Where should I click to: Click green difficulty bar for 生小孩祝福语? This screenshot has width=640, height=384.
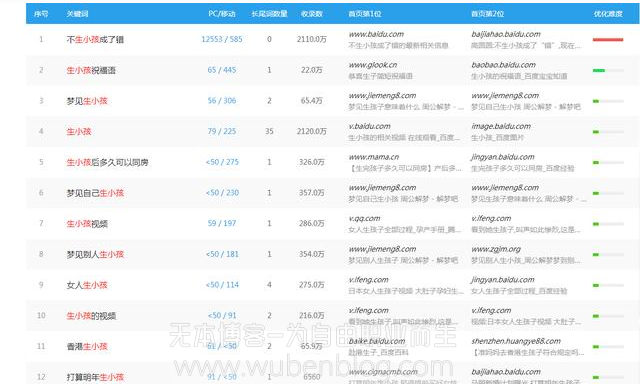coord(599,71)
